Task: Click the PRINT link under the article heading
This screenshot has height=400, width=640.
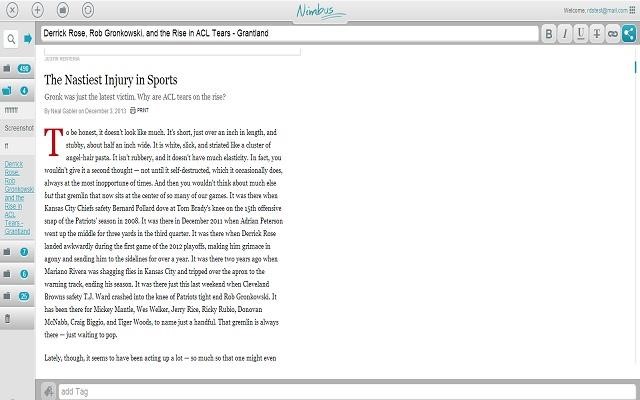Action: click(x=139, y=111)
